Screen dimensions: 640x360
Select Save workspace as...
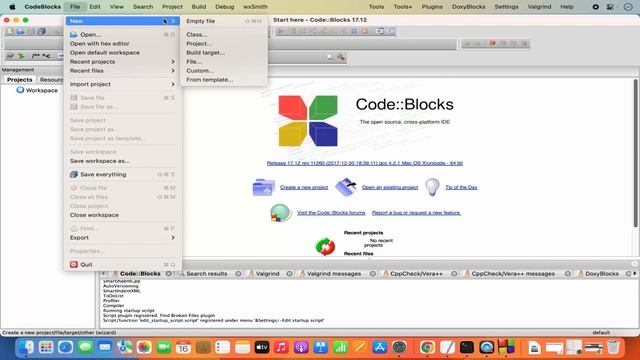pyautogui.click(x=122, y=161)
